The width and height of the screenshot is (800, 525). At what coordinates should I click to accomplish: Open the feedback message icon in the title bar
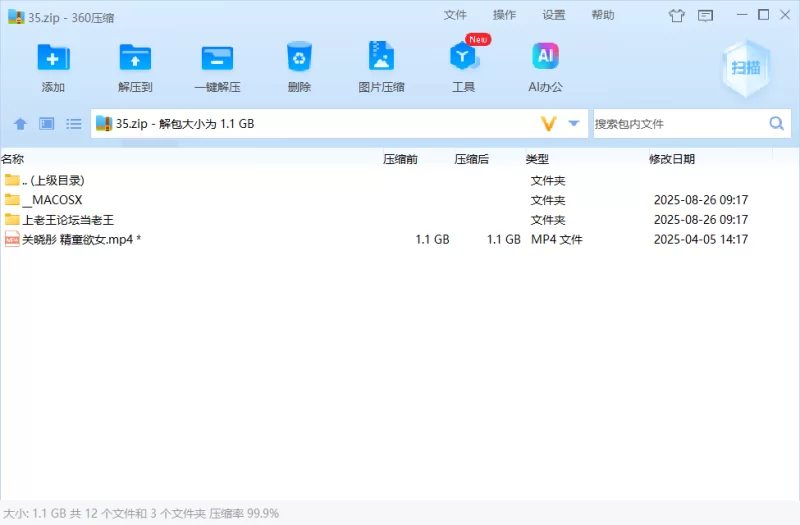click(x=706, y=16)
